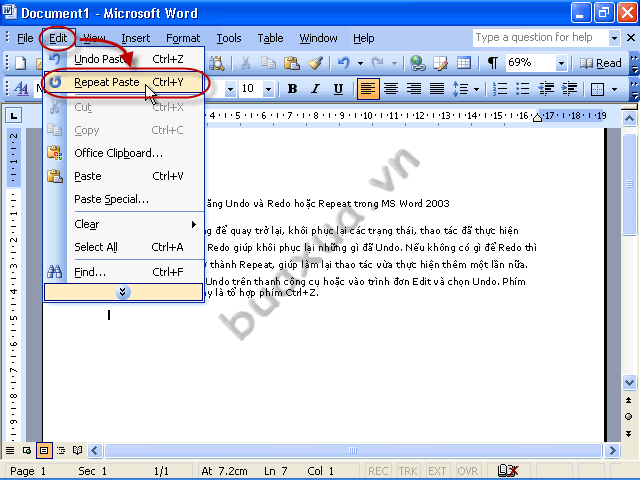Apply Bullets list icon

click(x=522, y=89)
